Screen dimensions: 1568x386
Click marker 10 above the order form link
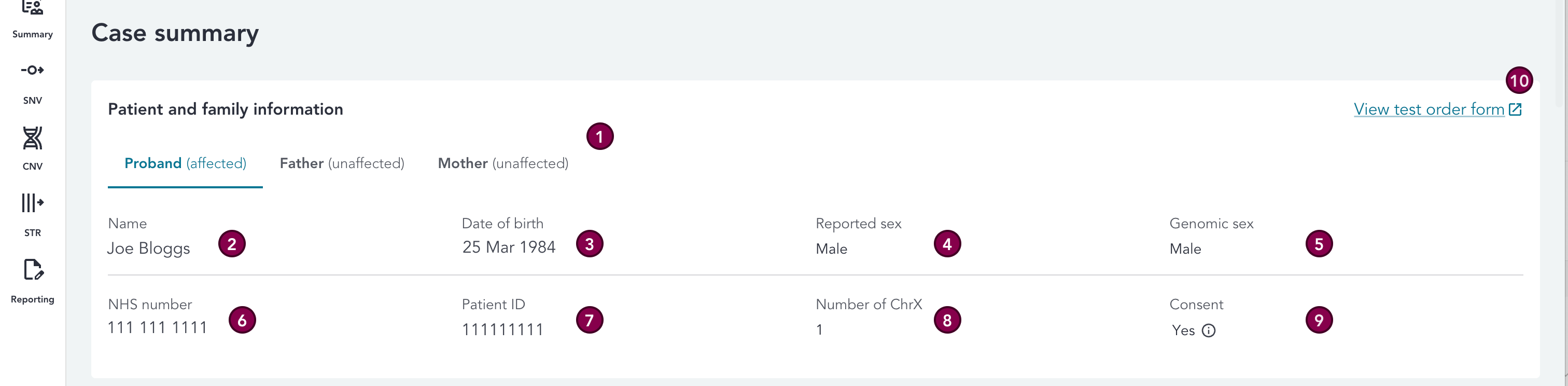tap(1519, 80)
